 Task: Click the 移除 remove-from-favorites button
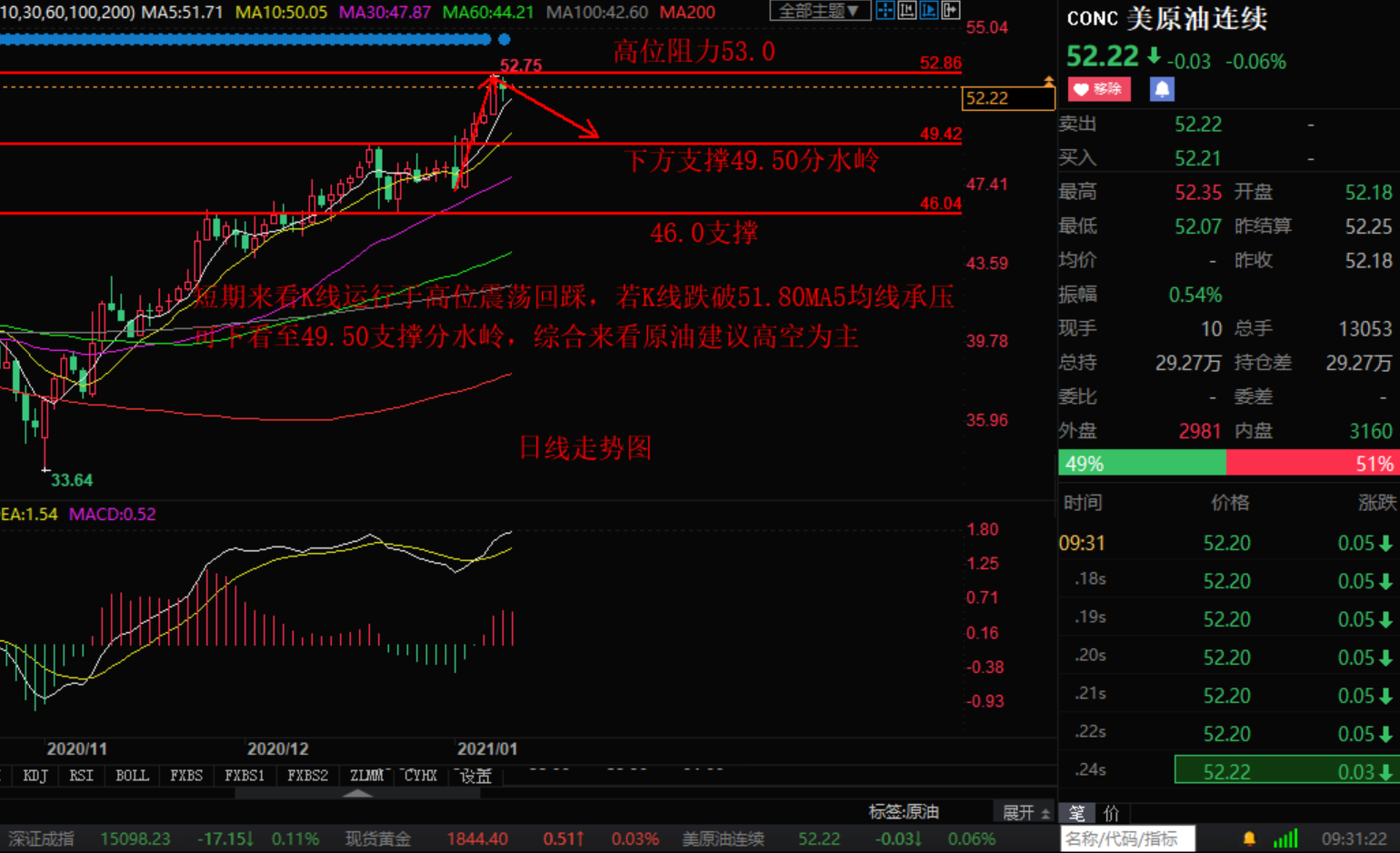(1099, 89)
